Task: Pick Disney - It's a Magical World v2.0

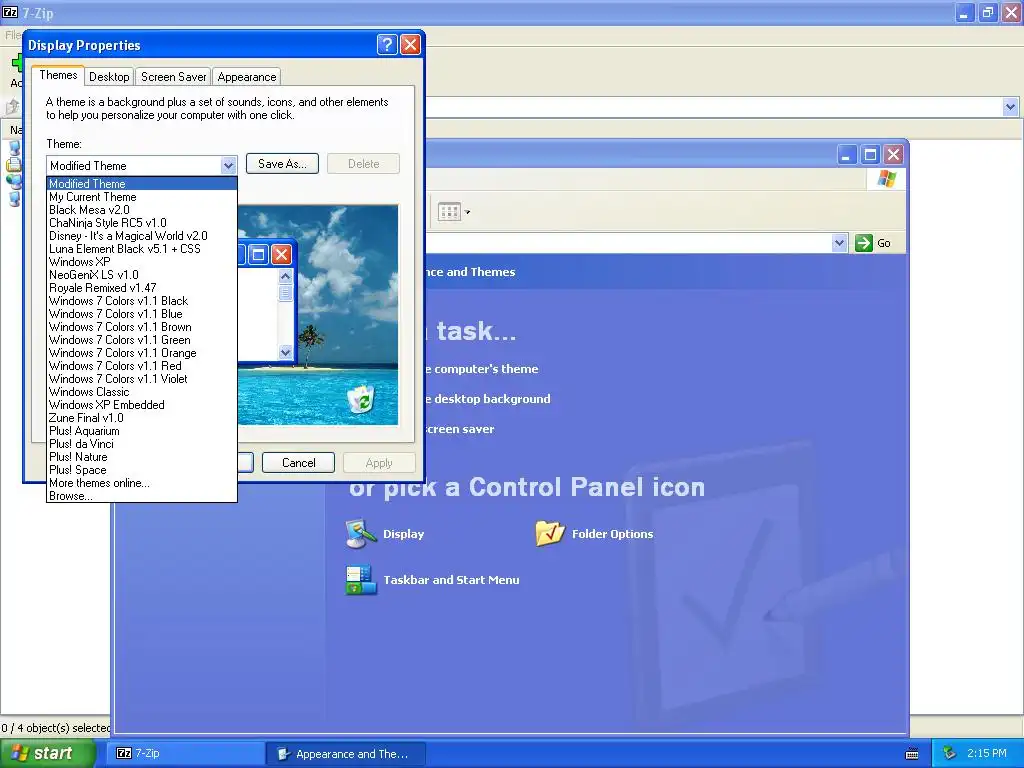Action: coord(142,236)
